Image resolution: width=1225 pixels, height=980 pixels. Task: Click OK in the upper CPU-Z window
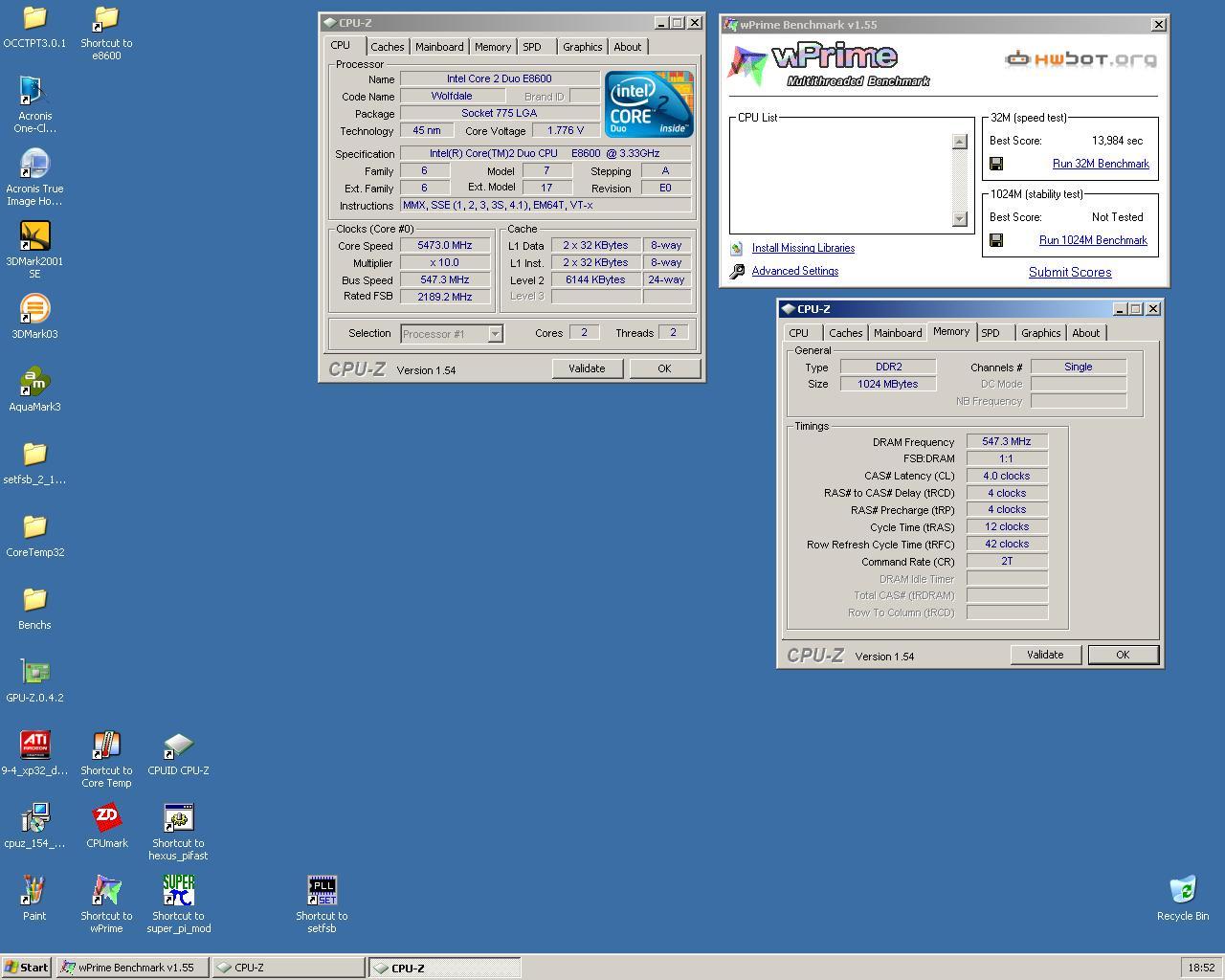(664, 368)
